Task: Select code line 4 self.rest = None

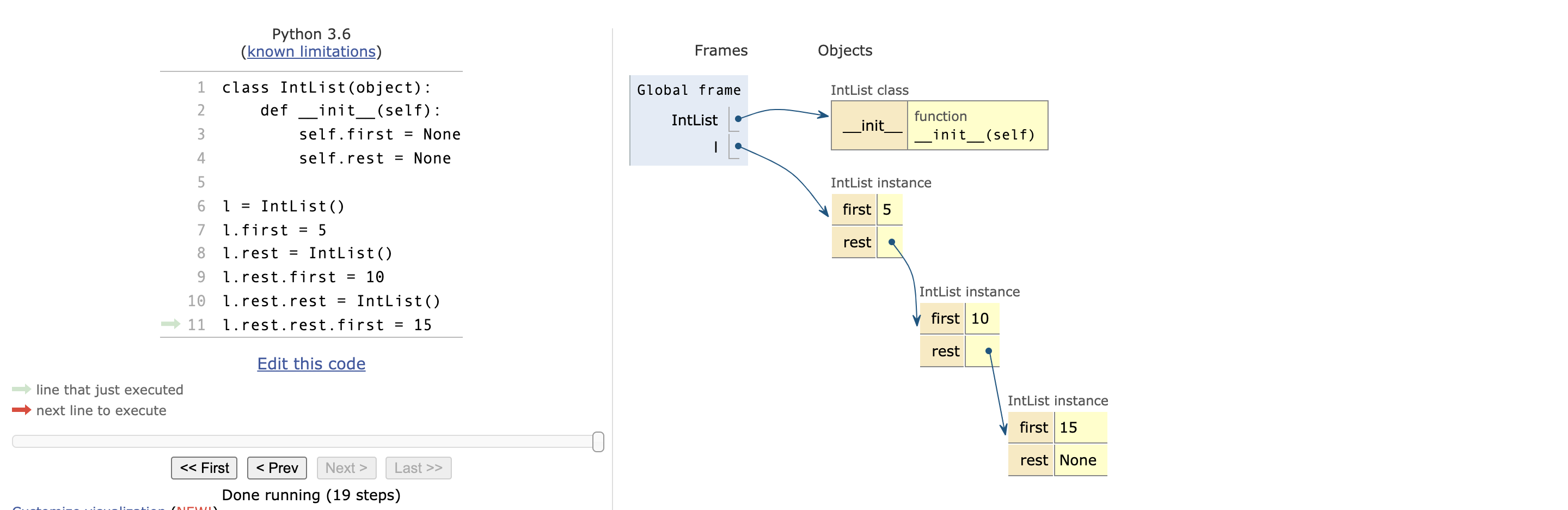Action: [375, 159]
